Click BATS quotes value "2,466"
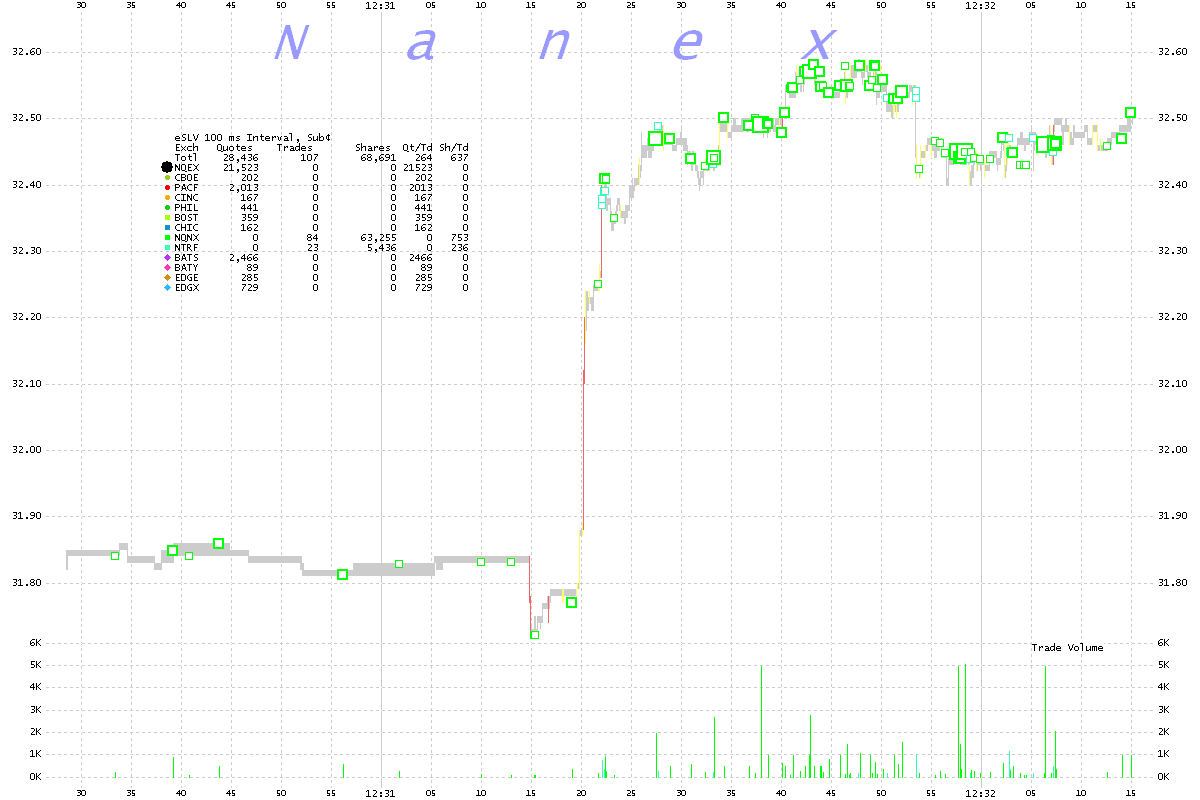 tap(244, 258)
